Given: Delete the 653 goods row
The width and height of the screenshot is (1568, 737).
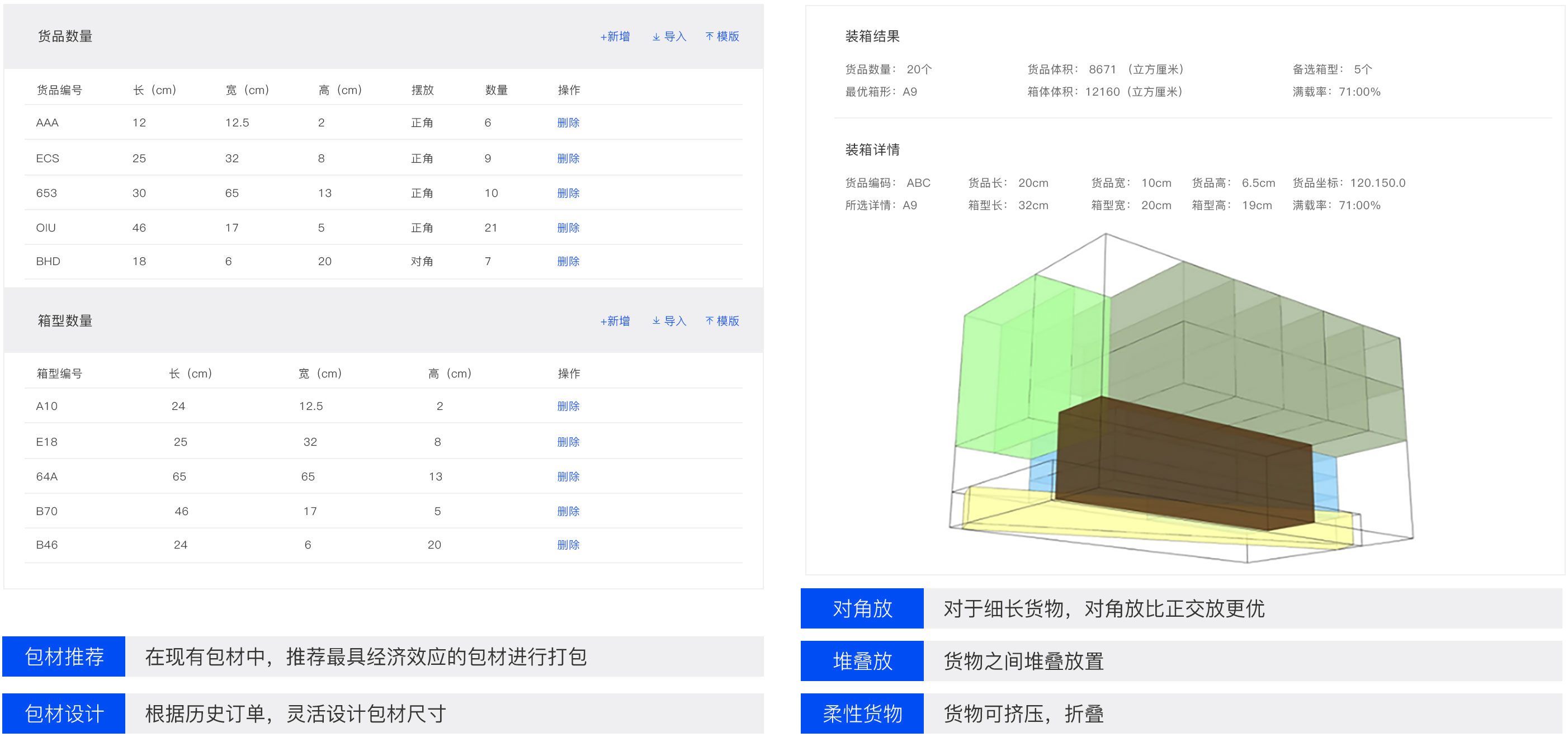Looking at the screenshot, I should pyautogui.click(x=568, y=193).
